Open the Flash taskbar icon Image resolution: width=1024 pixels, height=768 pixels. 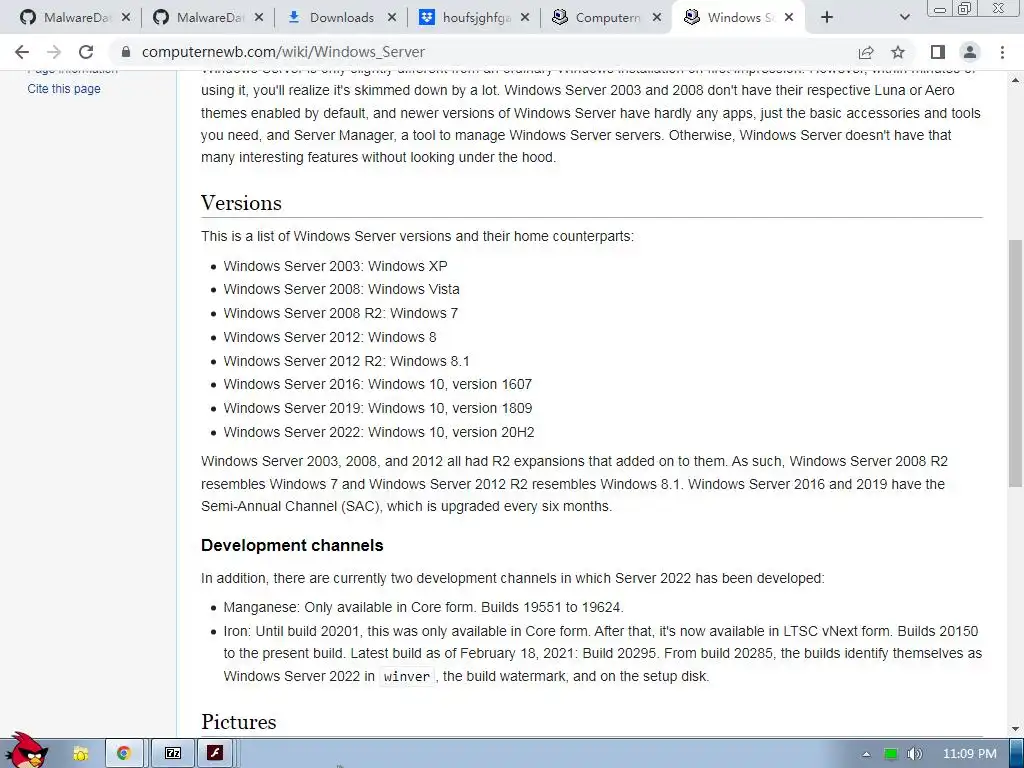[x=216, y=753]
